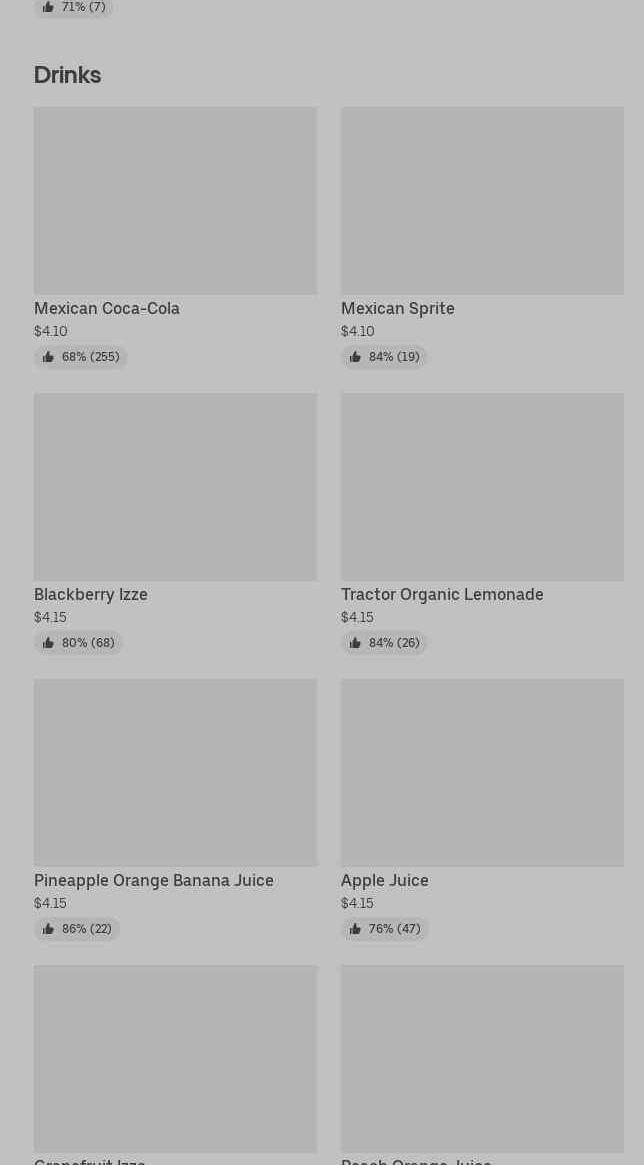Click thumbs-up icon under Blackberry Izze
This screenshot has height=1165, width=644.
click(x=48, y=643)
